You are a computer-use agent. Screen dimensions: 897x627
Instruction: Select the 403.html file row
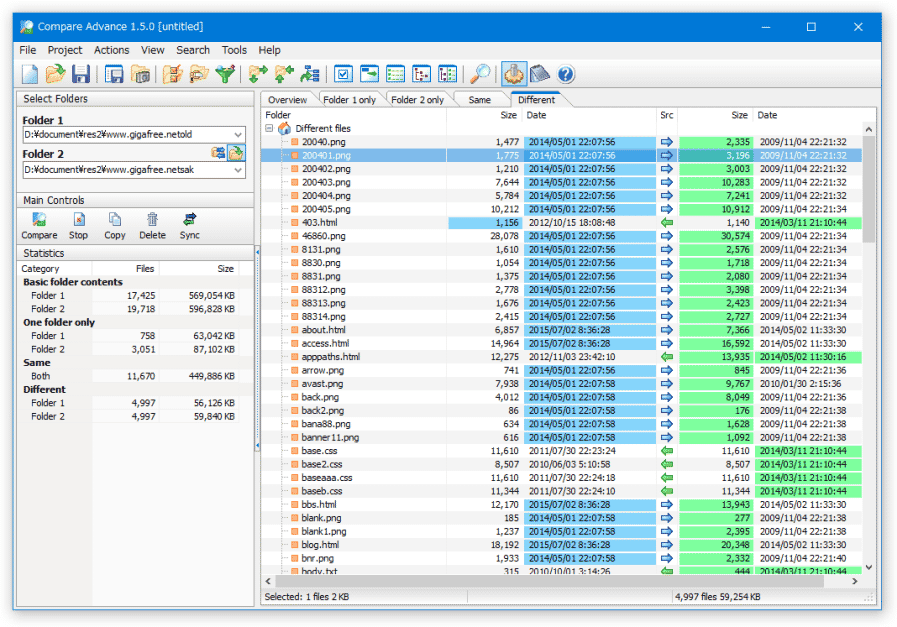(561, 223)
